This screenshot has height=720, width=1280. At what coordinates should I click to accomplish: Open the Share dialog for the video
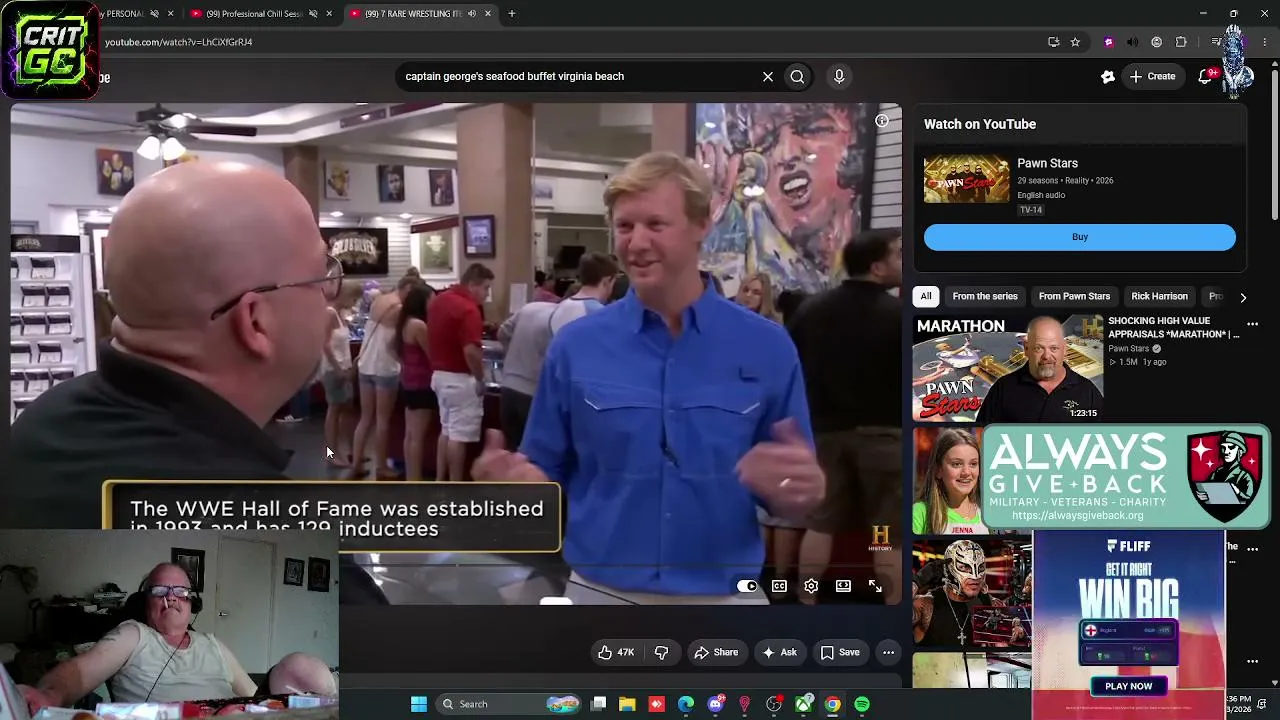(x=716, y=652)
